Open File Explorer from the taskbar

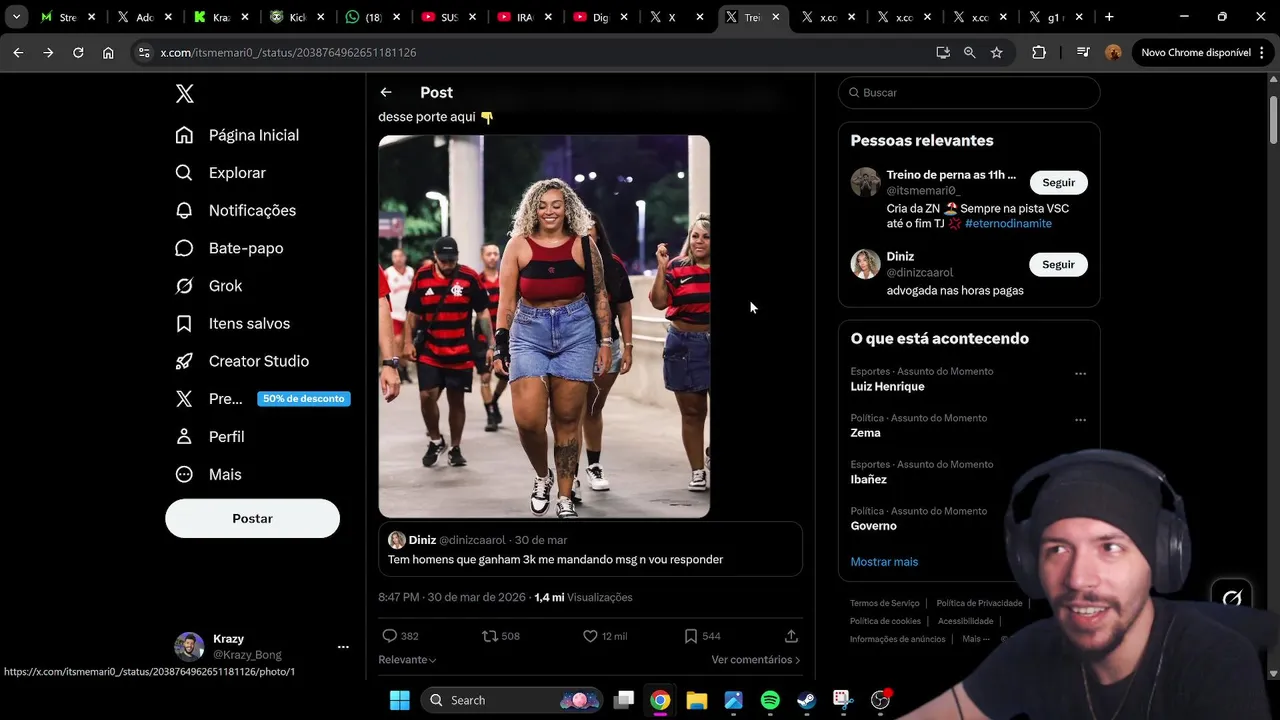coord(697,700)
